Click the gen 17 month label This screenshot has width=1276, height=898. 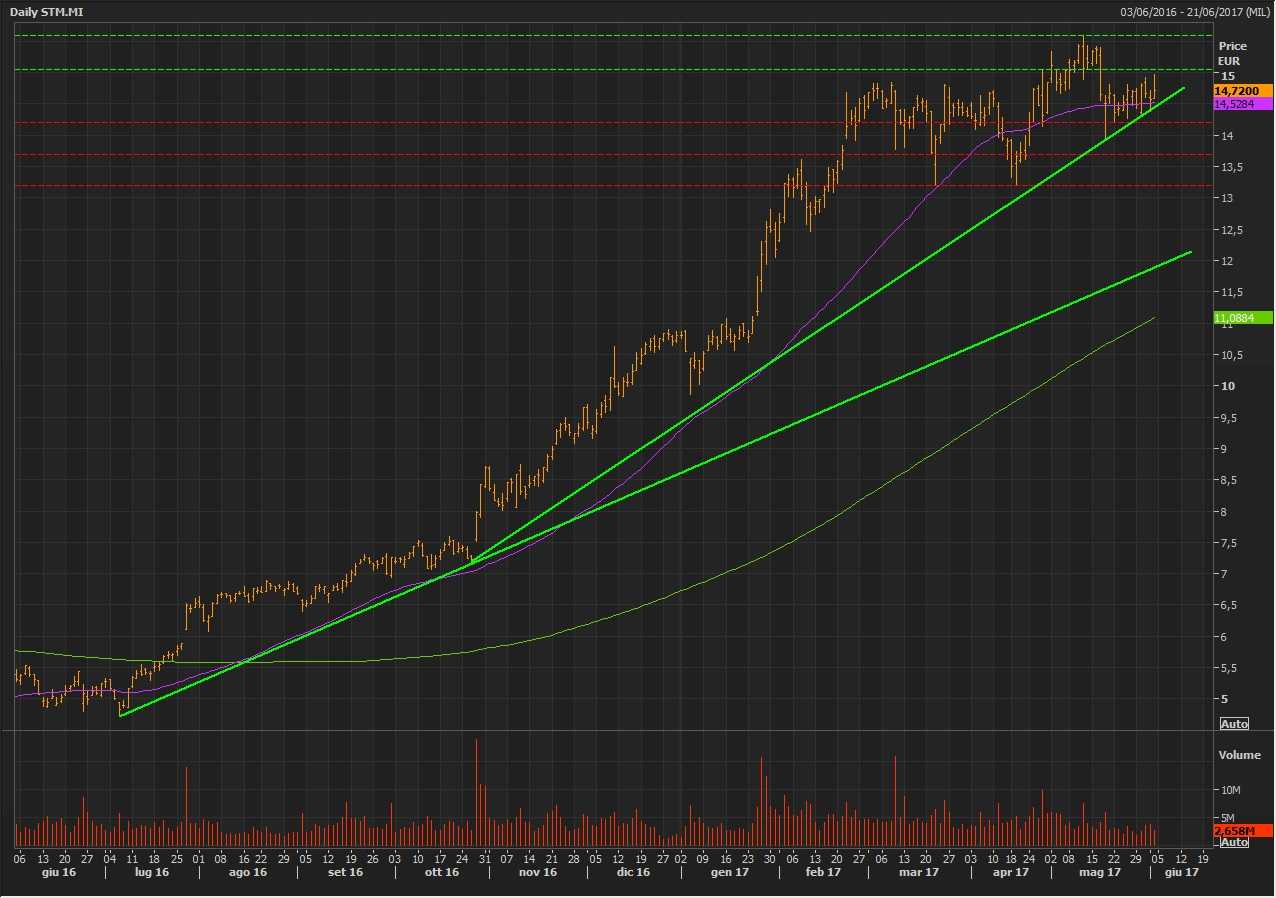[x=730, y=873]
